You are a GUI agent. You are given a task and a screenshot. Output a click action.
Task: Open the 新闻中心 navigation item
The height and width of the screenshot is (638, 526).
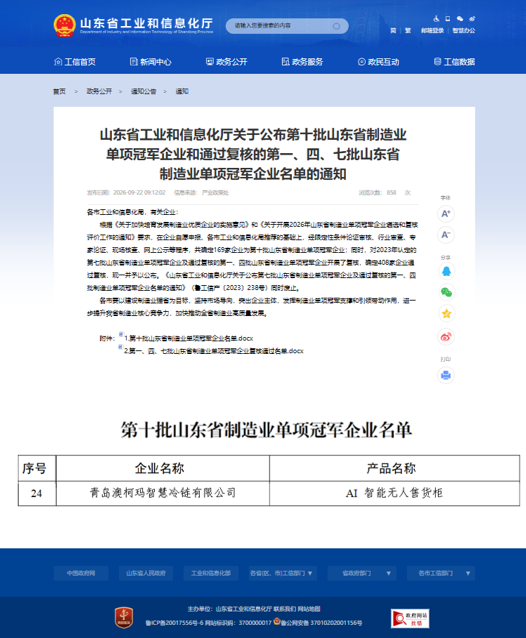[x=151, y=62]
